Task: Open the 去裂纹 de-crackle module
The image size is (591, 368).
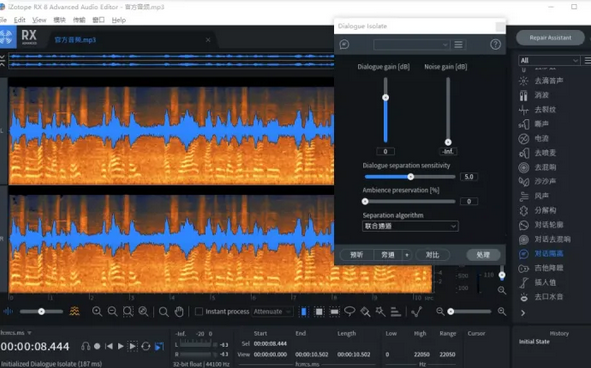Action: (x=538, y=110)
